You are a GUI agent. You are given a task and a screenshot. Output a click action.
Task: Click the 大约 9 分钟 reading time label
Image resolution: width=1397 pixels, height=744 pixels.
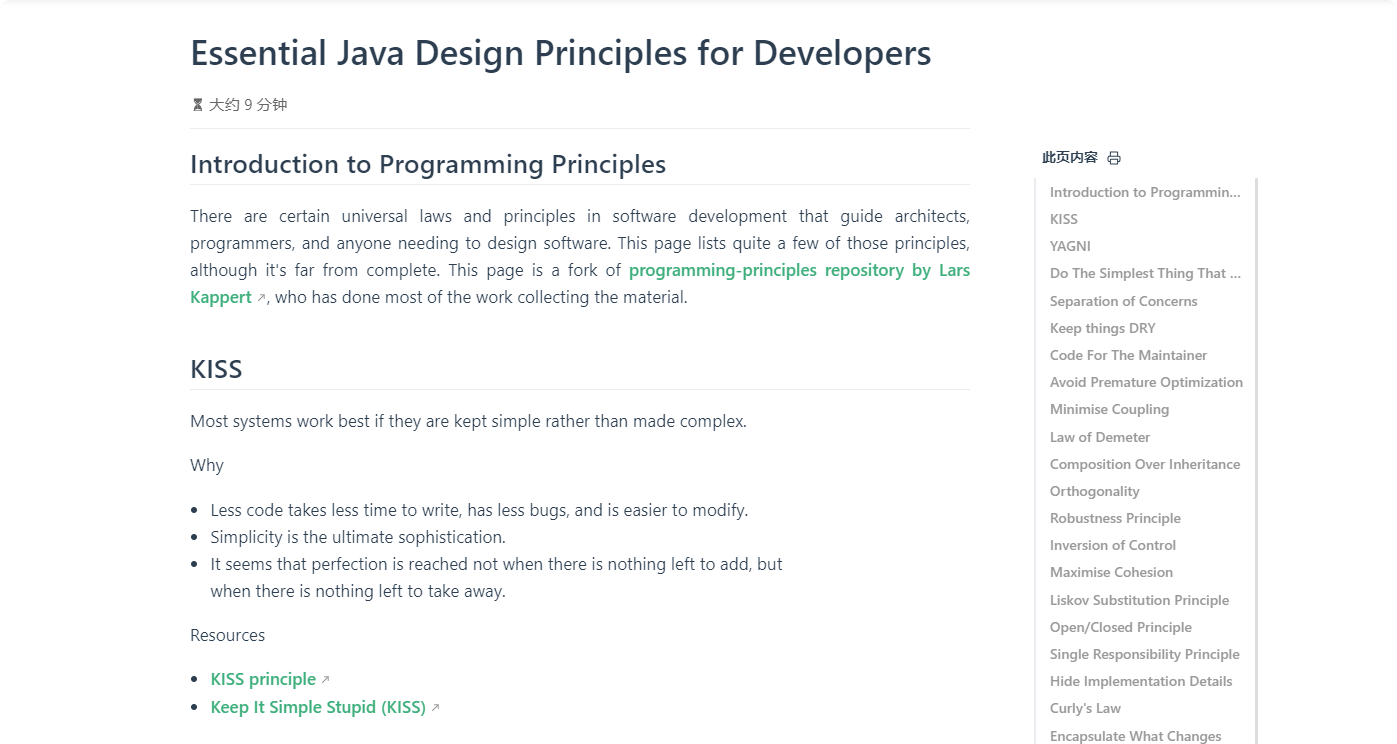tap(248, 104)
